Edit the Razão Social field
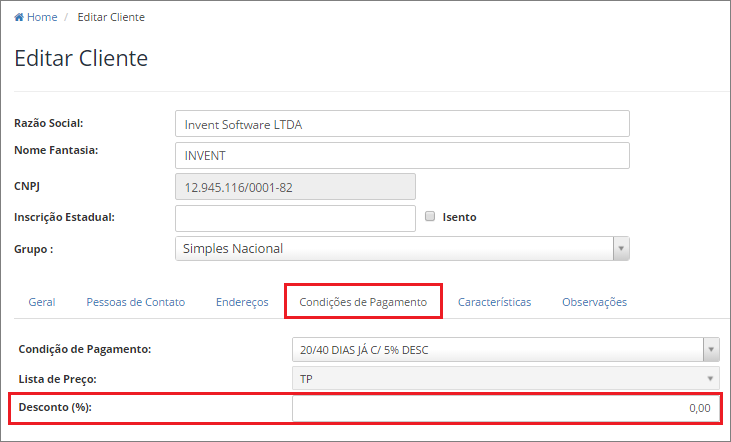Image resolution: width=731 pixels, height=442 pixels. (x=402, y=124)
